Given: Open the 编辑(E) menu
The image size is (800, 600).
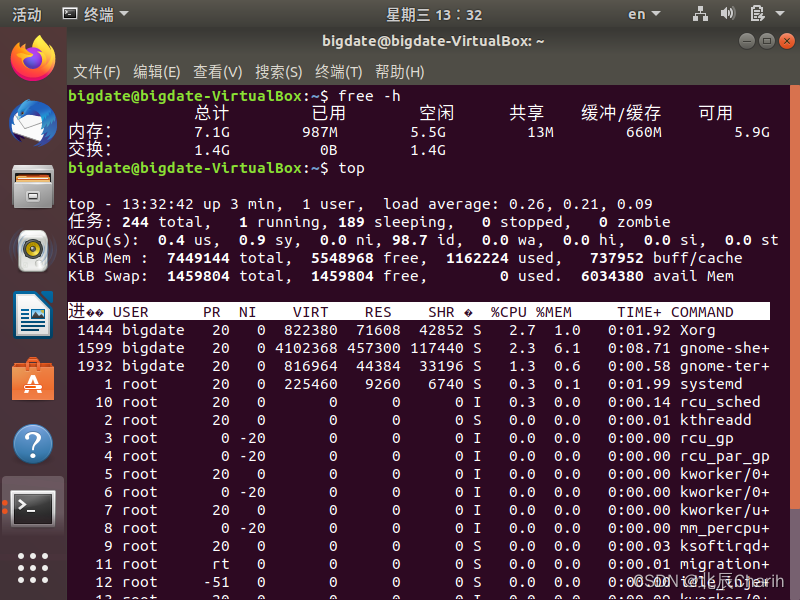Looking at the screenshot, I should 157,72.
